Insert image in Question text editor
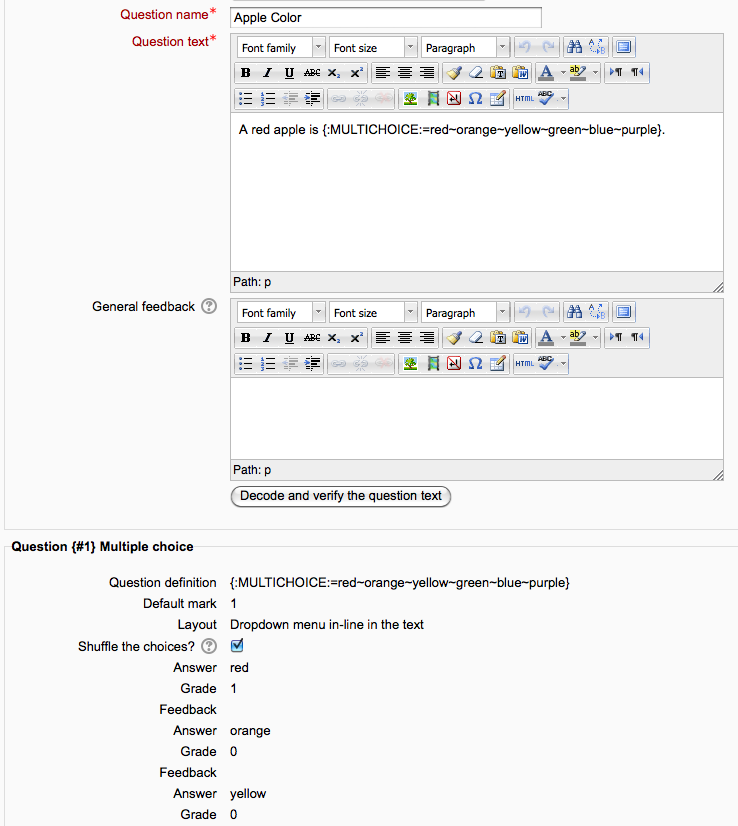Image resolution: width=738 pixels, height=826 pixels. 410,99
